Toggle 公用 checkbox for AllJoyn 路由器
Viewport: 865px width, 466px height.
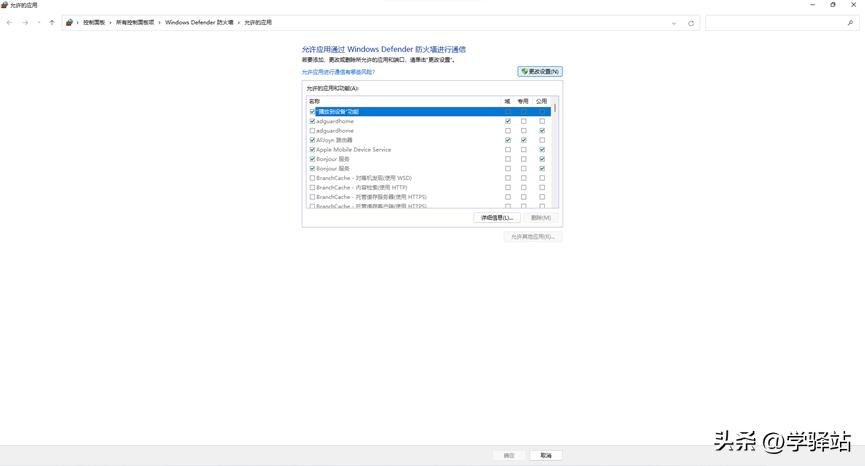click(542, 140)
